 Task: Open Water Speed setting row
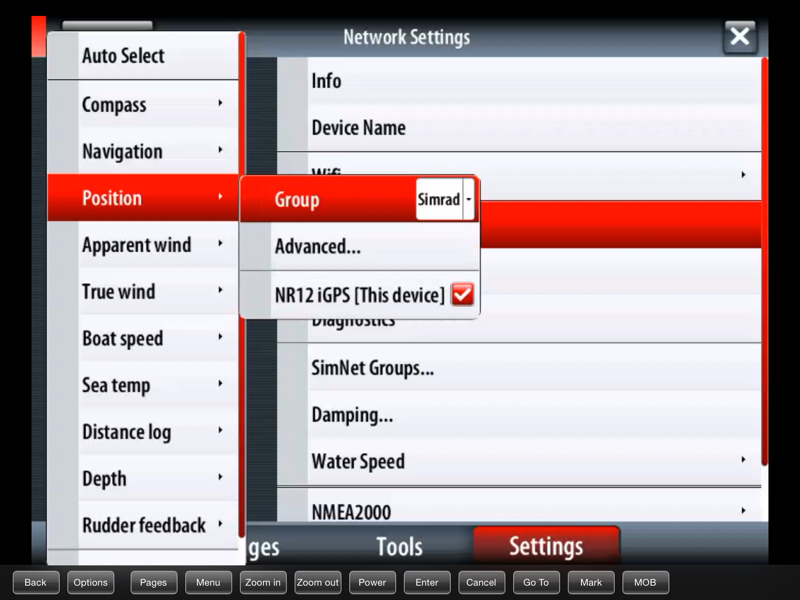click(x=519, y=462)
